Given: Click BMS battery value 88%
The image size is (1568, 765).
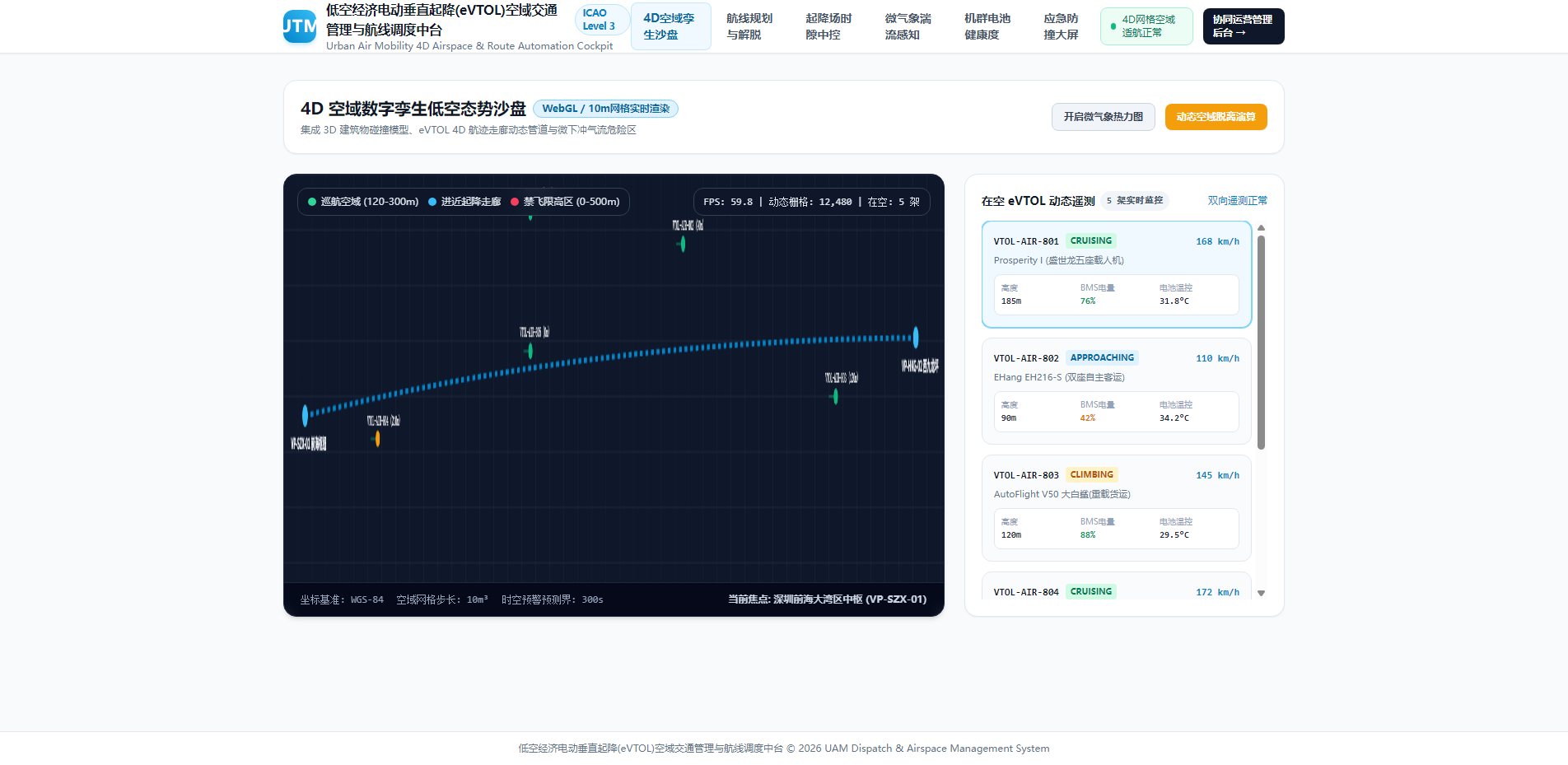Looking at the screenshot, I should pyautogui.click(x=1088, y=535).
